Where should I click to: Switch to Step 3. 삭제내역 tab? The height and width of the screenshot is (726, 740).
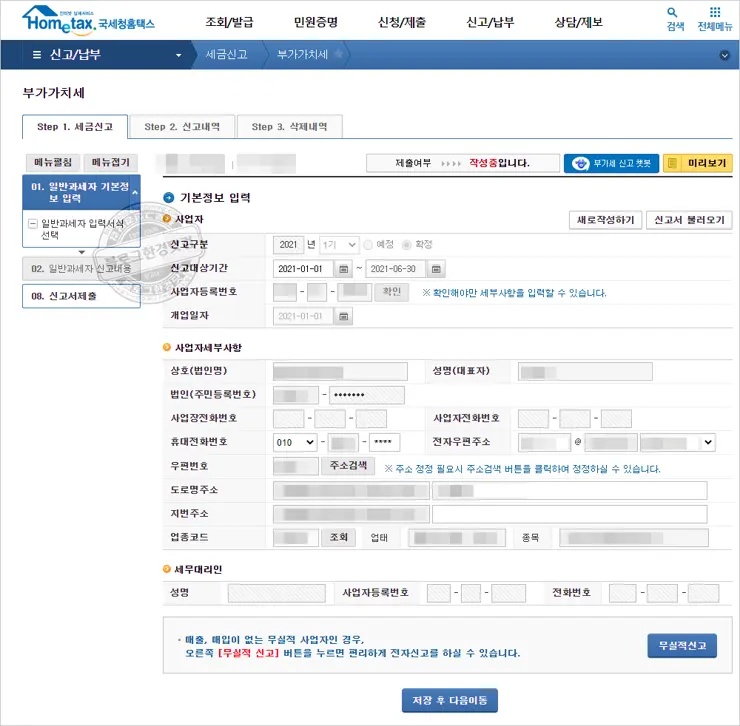click(x=289, y=127)
